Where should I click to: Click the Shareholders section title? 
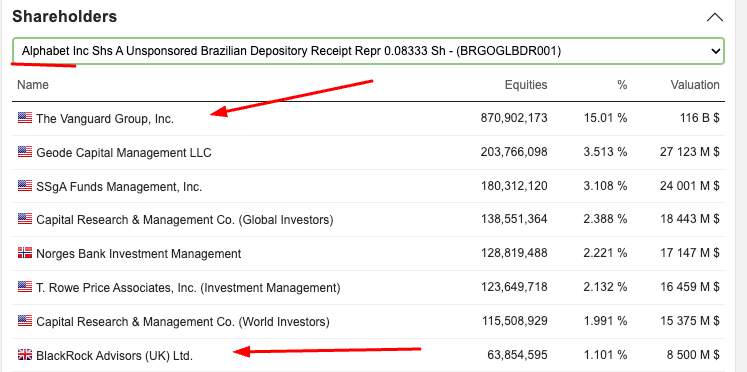64,17
